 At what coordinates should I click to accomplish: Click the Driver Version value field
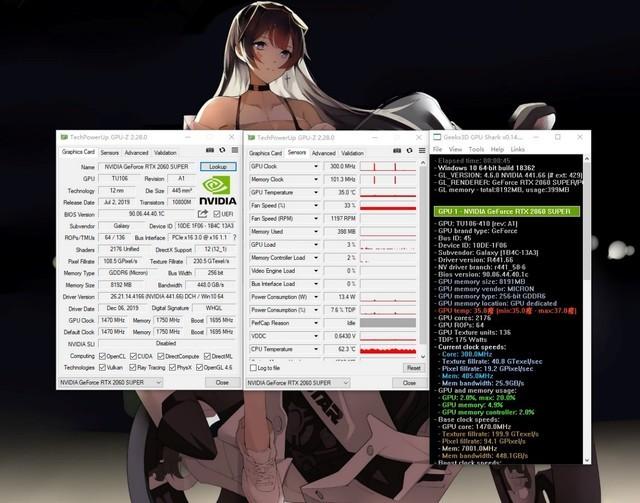point(167,296)
